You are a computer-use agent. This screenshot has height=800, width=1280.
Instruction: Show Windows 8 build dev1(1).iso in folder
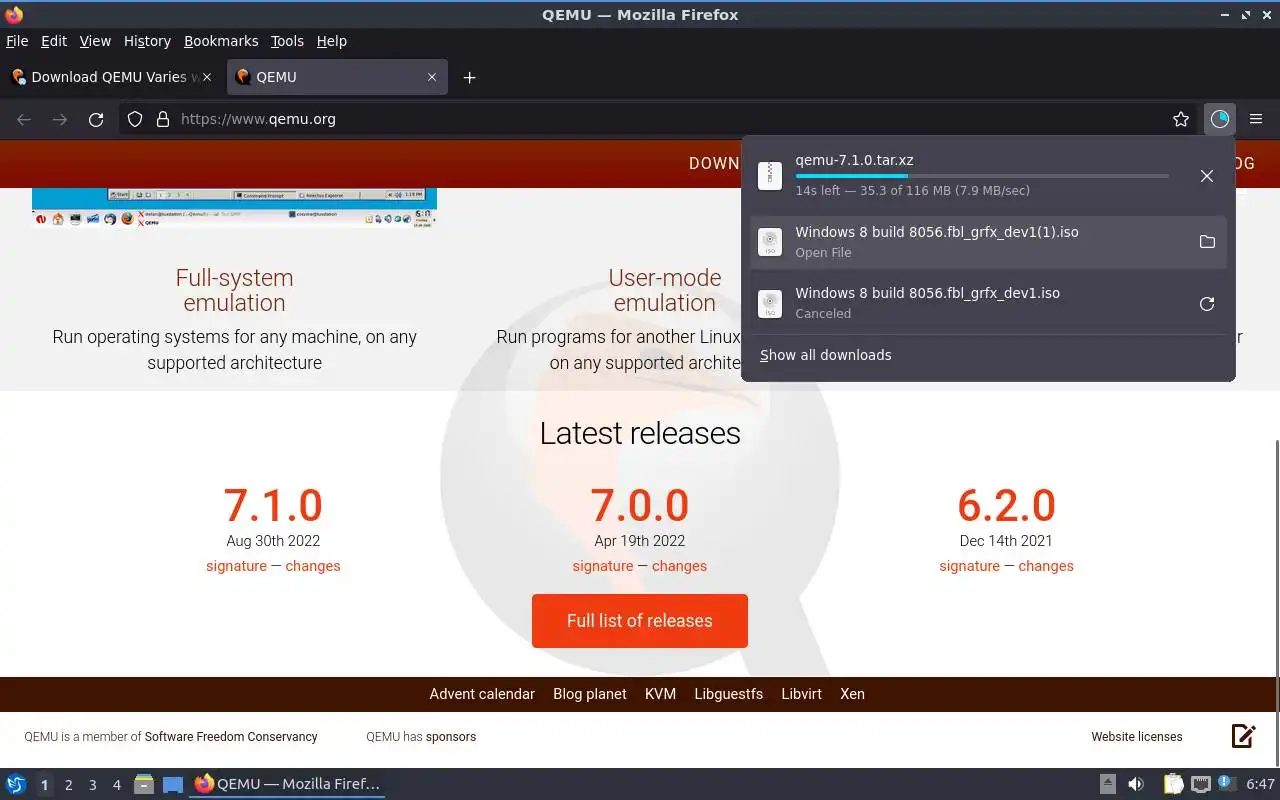[1207, 242]
